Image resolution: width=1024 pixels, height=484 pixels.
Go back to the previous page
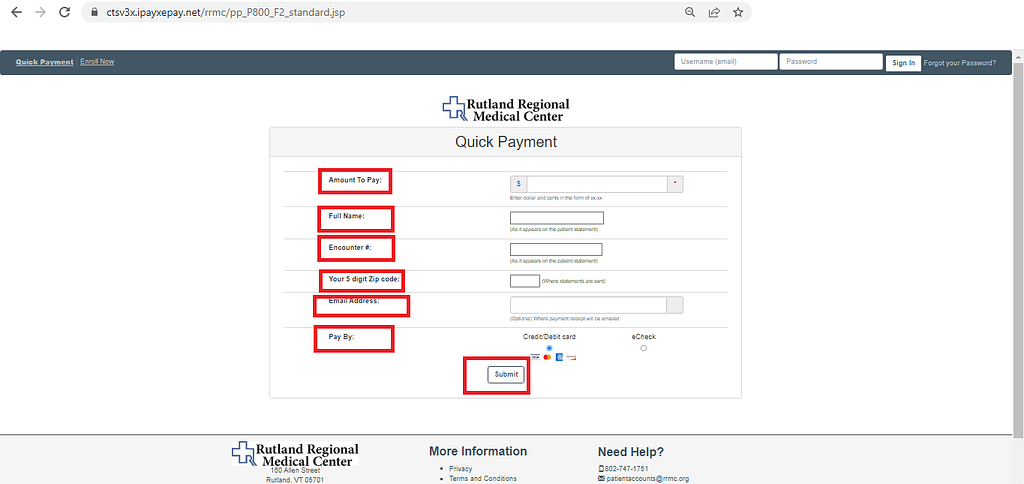coord(16,12)
